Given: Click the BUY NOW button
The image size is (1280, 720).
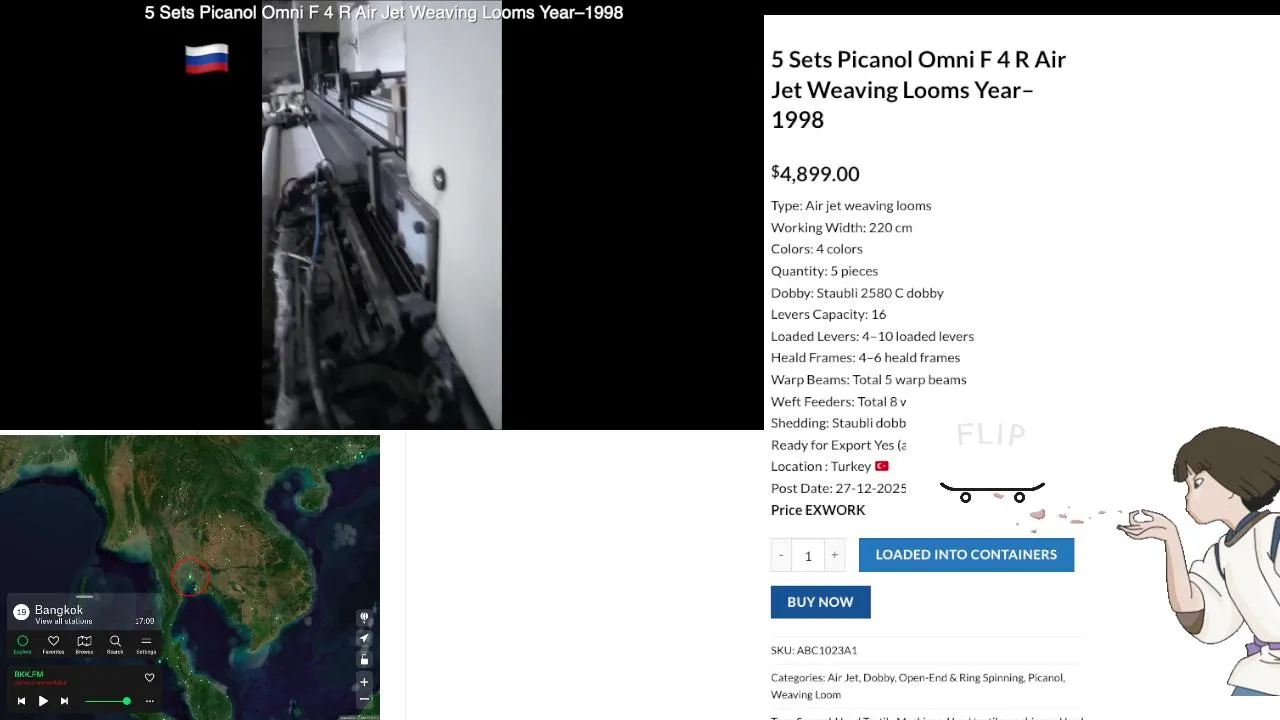Looking at the screenshot, I should pos(820,602).
